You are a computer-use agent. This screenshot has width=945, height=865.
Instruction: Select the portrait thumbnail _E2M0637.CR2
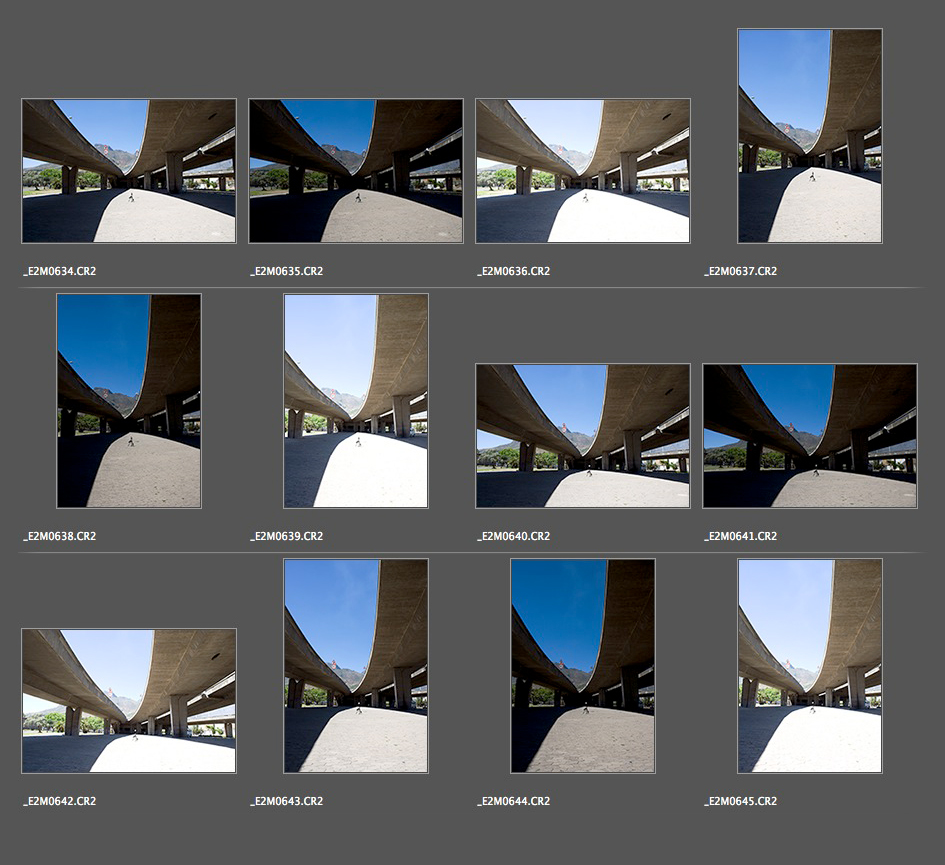coord(810,136)
